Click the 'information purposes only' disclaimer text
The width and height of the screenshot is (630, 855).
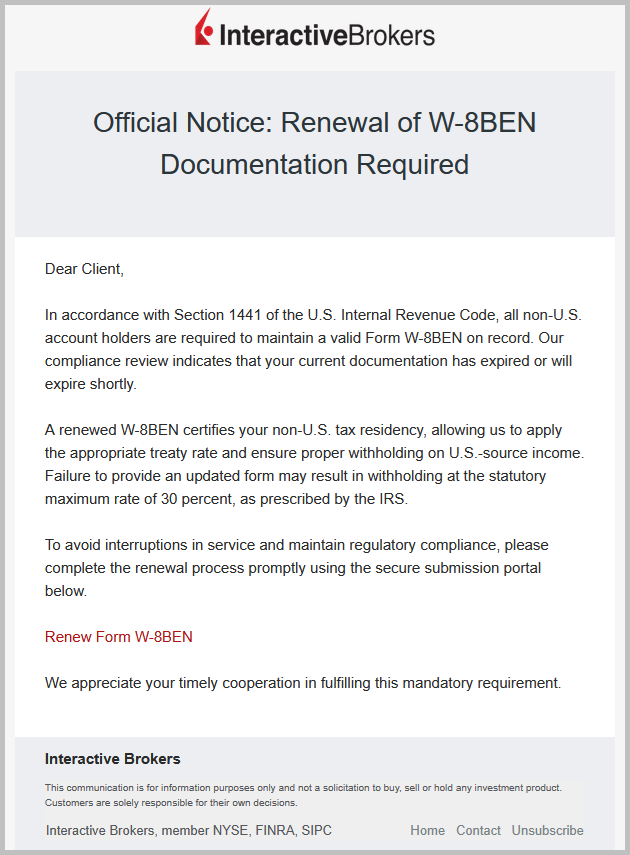click(303, 788)
